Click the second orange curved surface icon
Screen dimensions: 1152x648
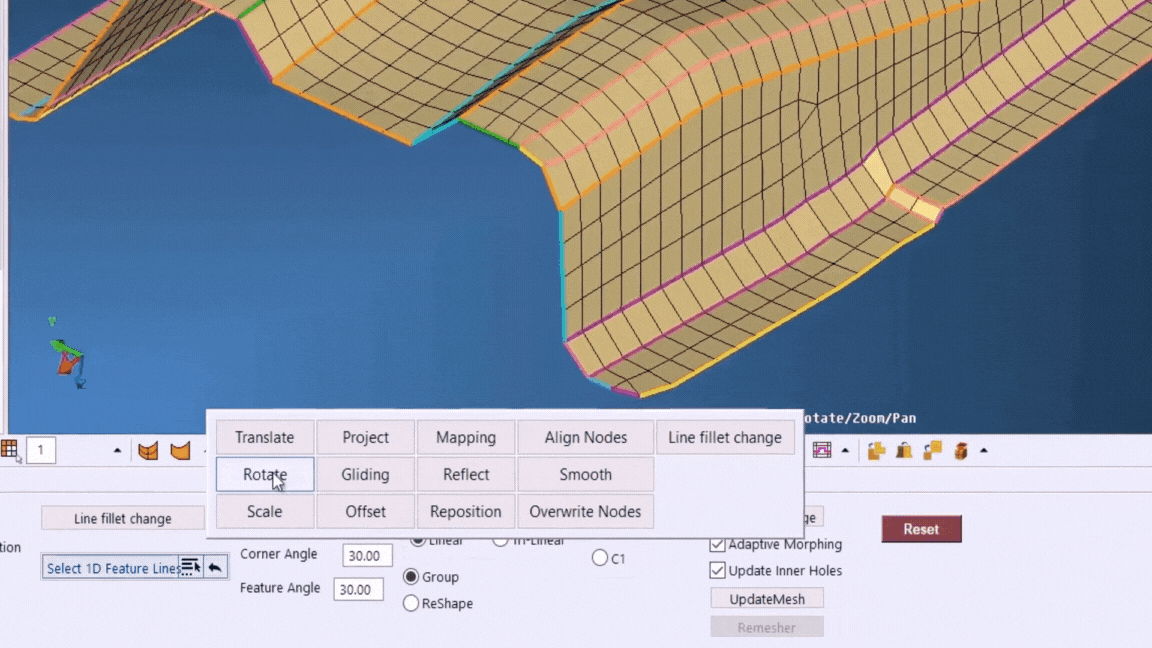point(180,451)
